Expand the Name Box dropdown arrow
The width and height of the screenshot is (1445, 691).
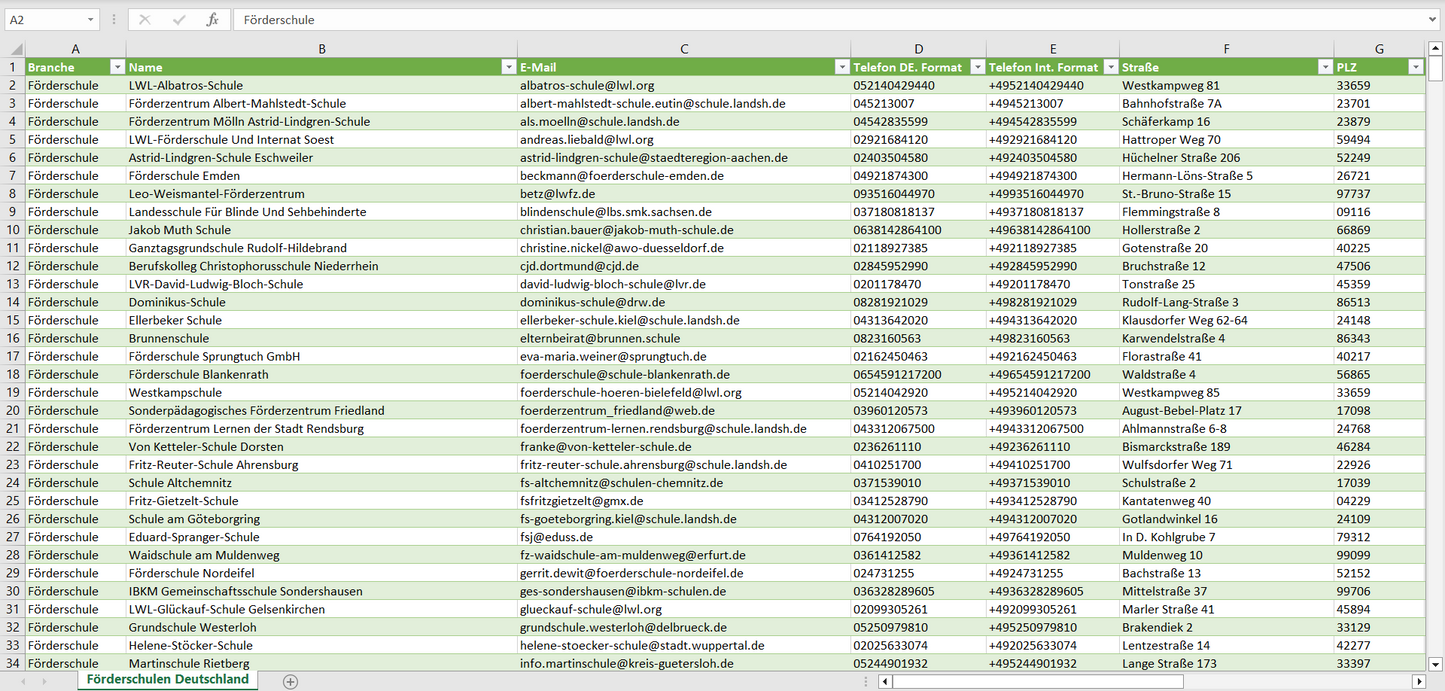point(91,20)
